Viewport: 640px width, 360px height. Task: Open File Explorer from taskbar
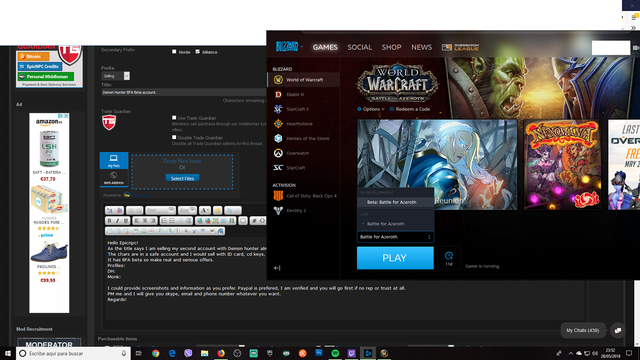point(204,353)
